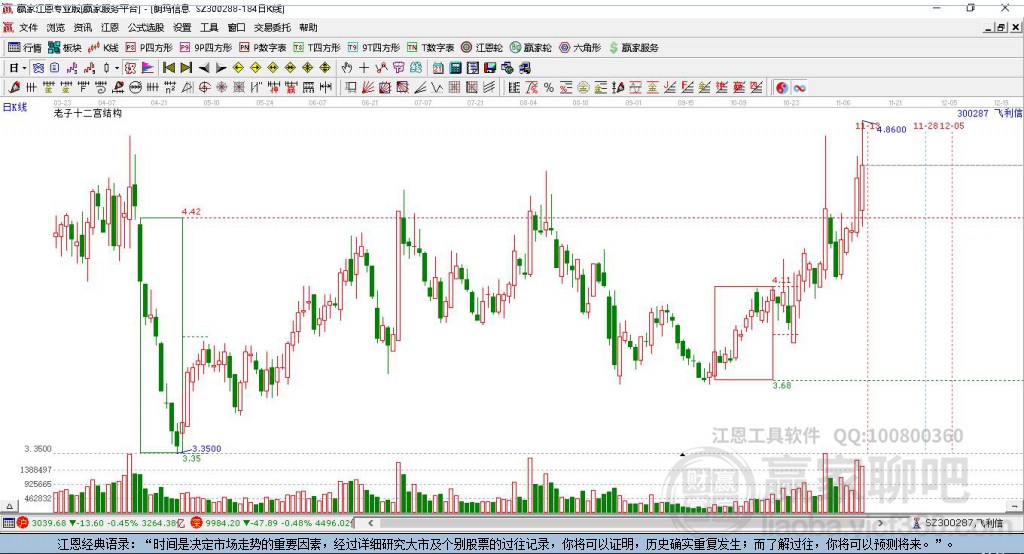Save chart with floppy disk icon
The height and width of the screenshot is (554, 1024).
pos(490,68)
